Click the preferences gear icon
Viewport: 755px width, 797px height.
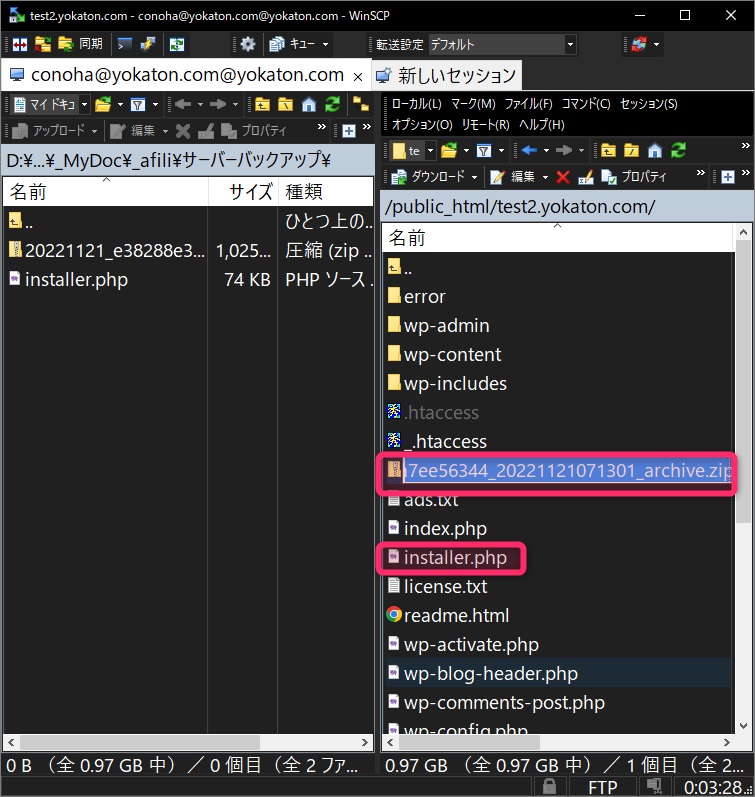247,45
